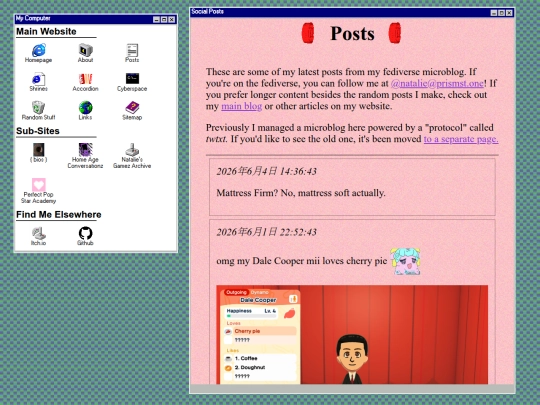Open the Sitemap help book icon
Viewport: 540px width, 405px height.
132,110
